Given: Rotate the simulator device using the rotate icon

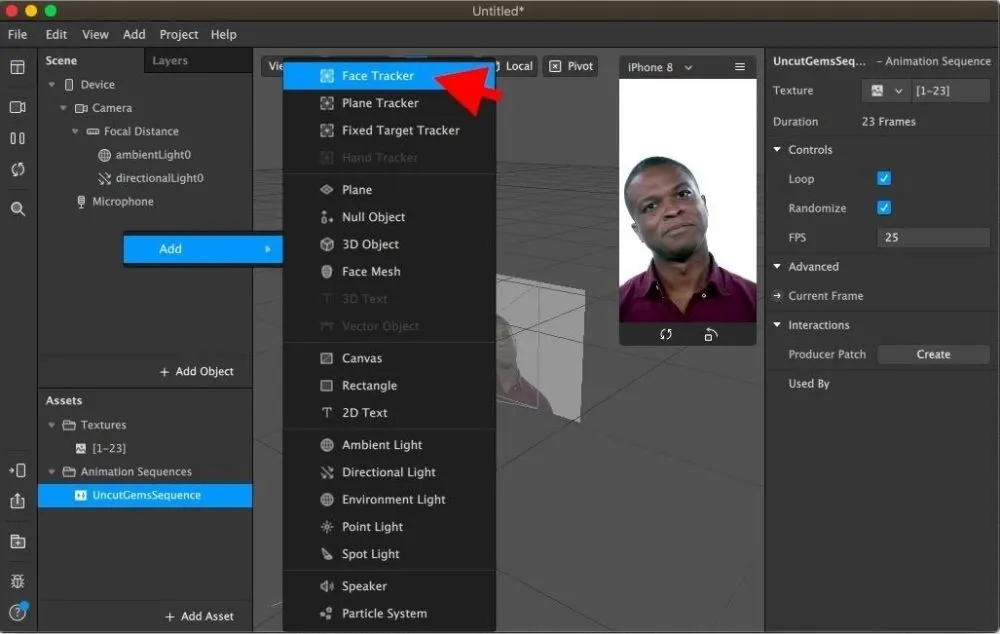Looking at the screenshot, I should tap(710, 335).
